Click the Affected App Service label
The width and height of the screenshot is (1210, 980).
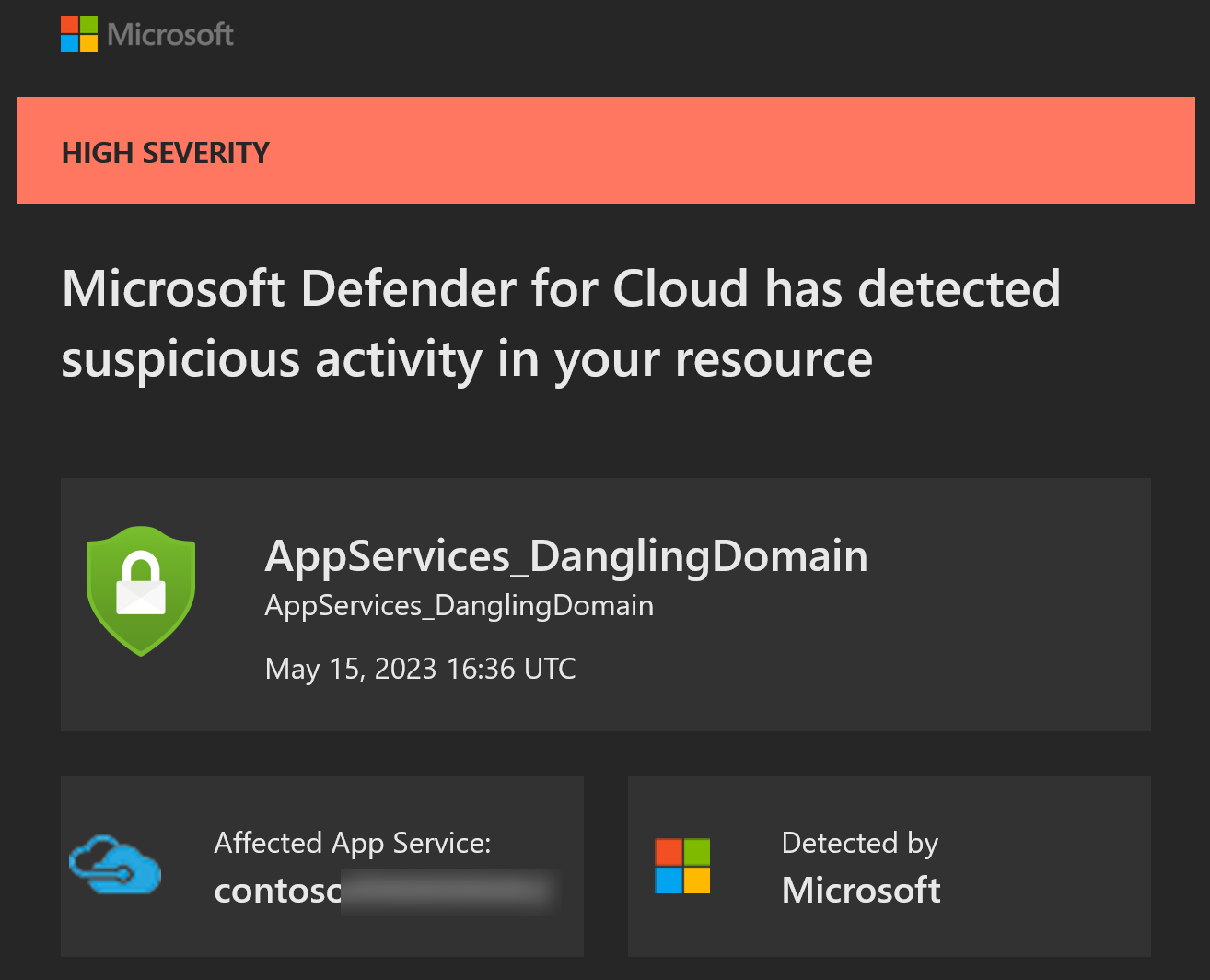(x=353, y=843)
